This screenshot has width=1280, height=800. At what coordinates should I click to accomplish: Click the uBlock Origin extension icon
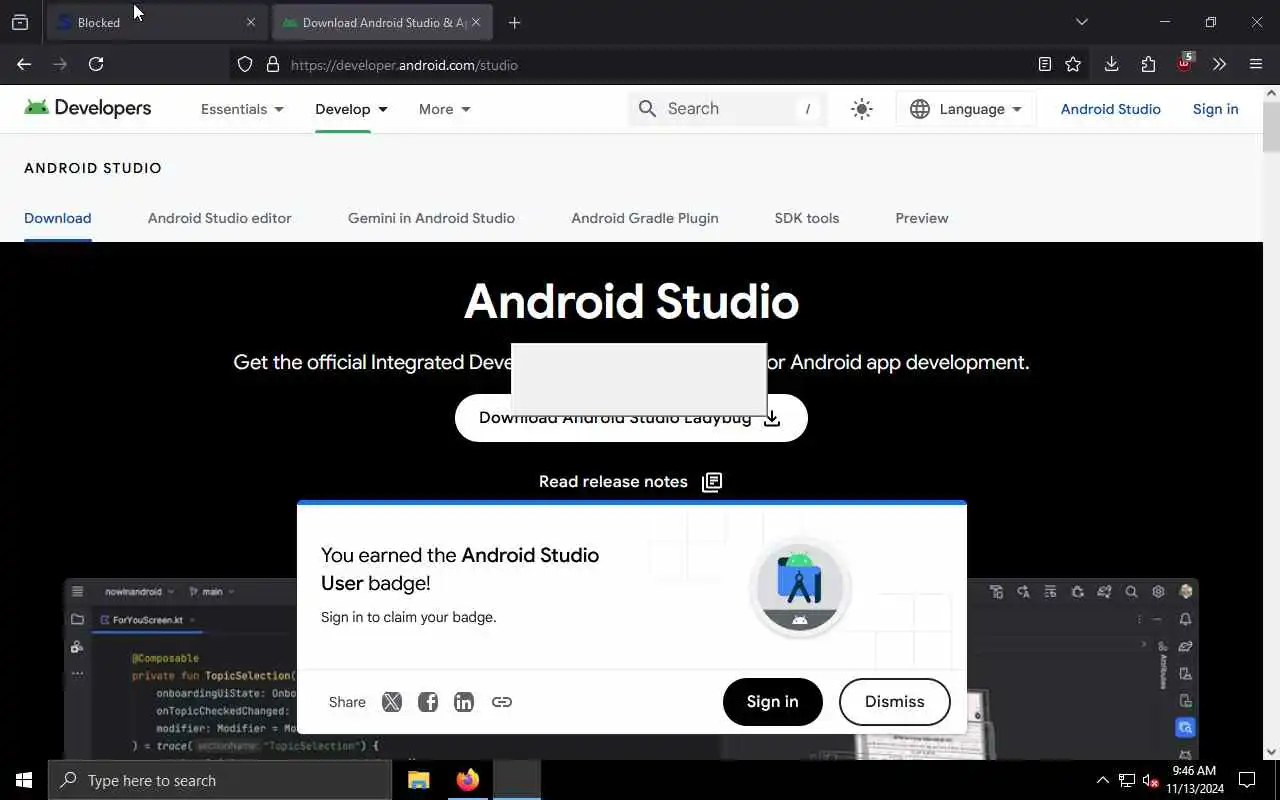coord(1185,62)
